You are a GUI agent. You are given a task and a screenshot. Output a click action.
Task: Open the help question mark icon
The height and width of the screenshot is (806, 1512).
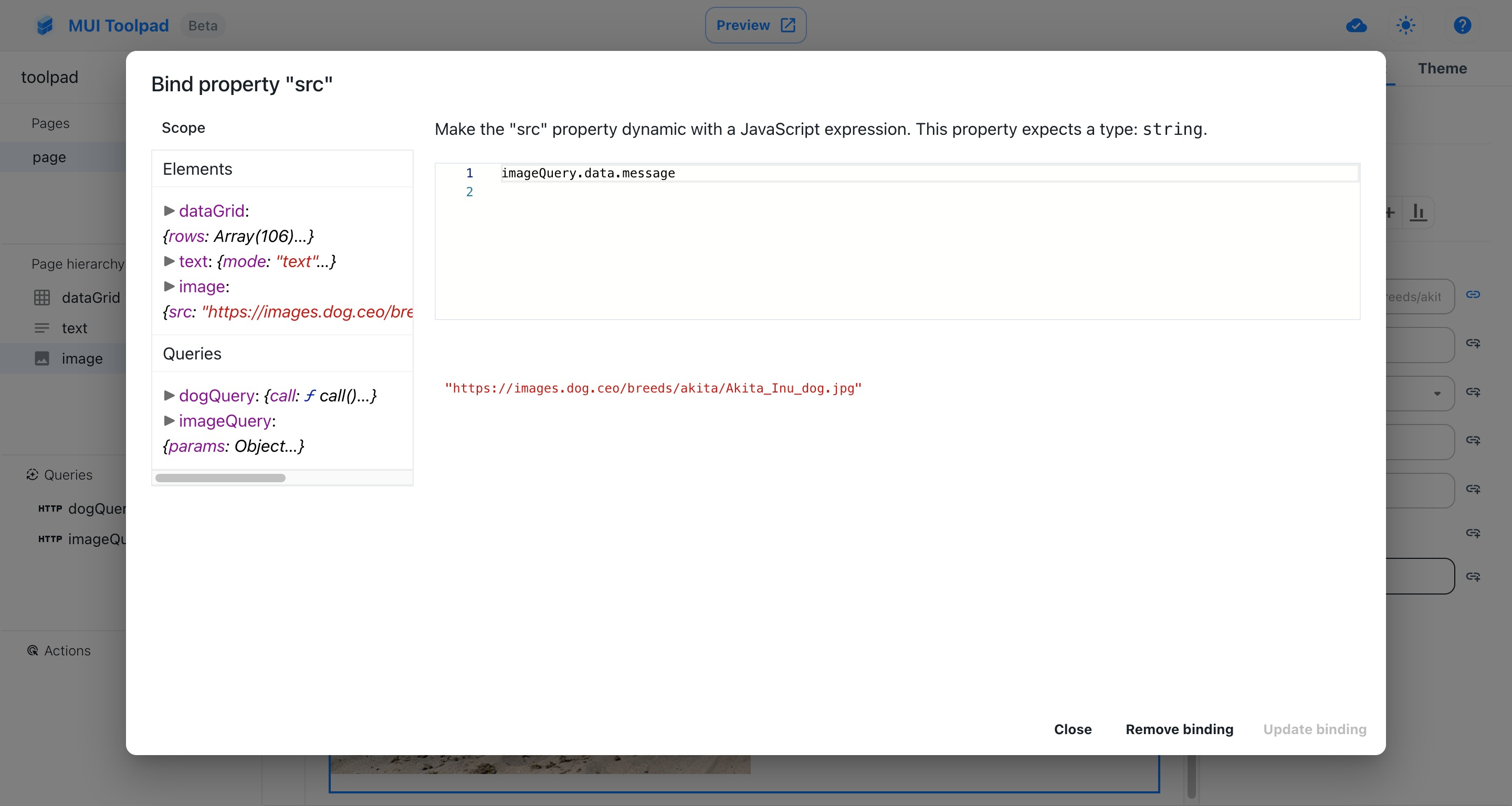(1462, 25)
